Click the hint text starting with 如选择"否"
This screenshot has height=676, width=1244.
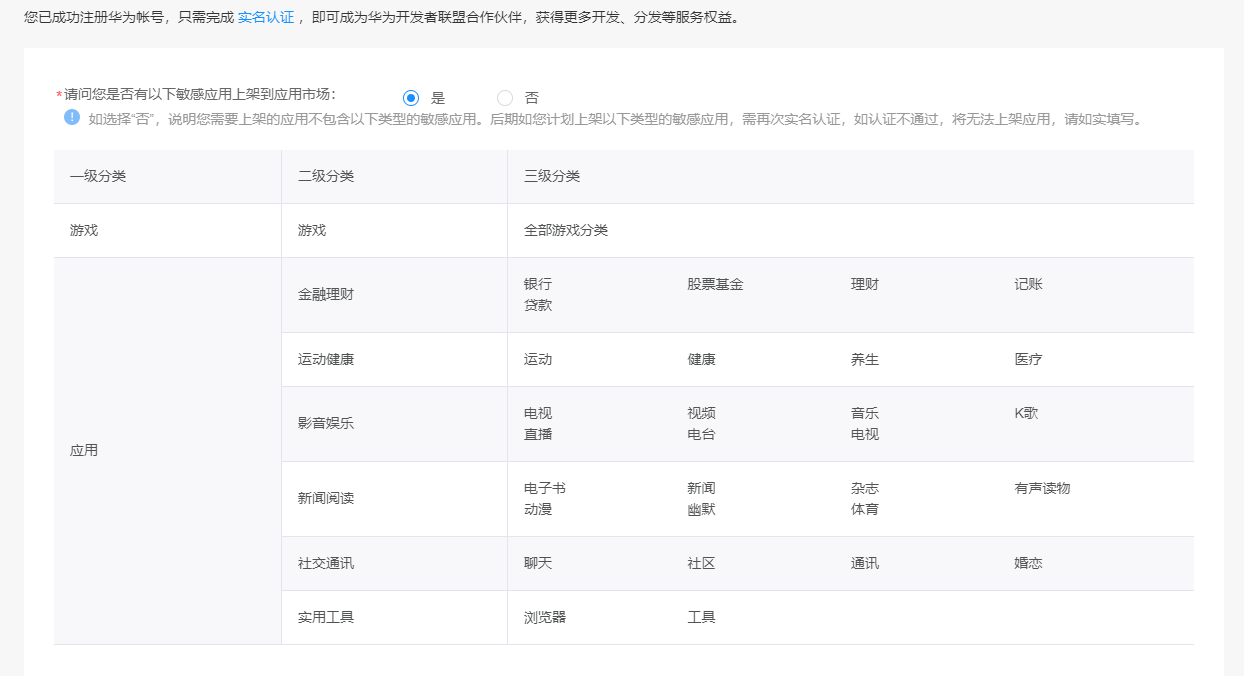615,119
